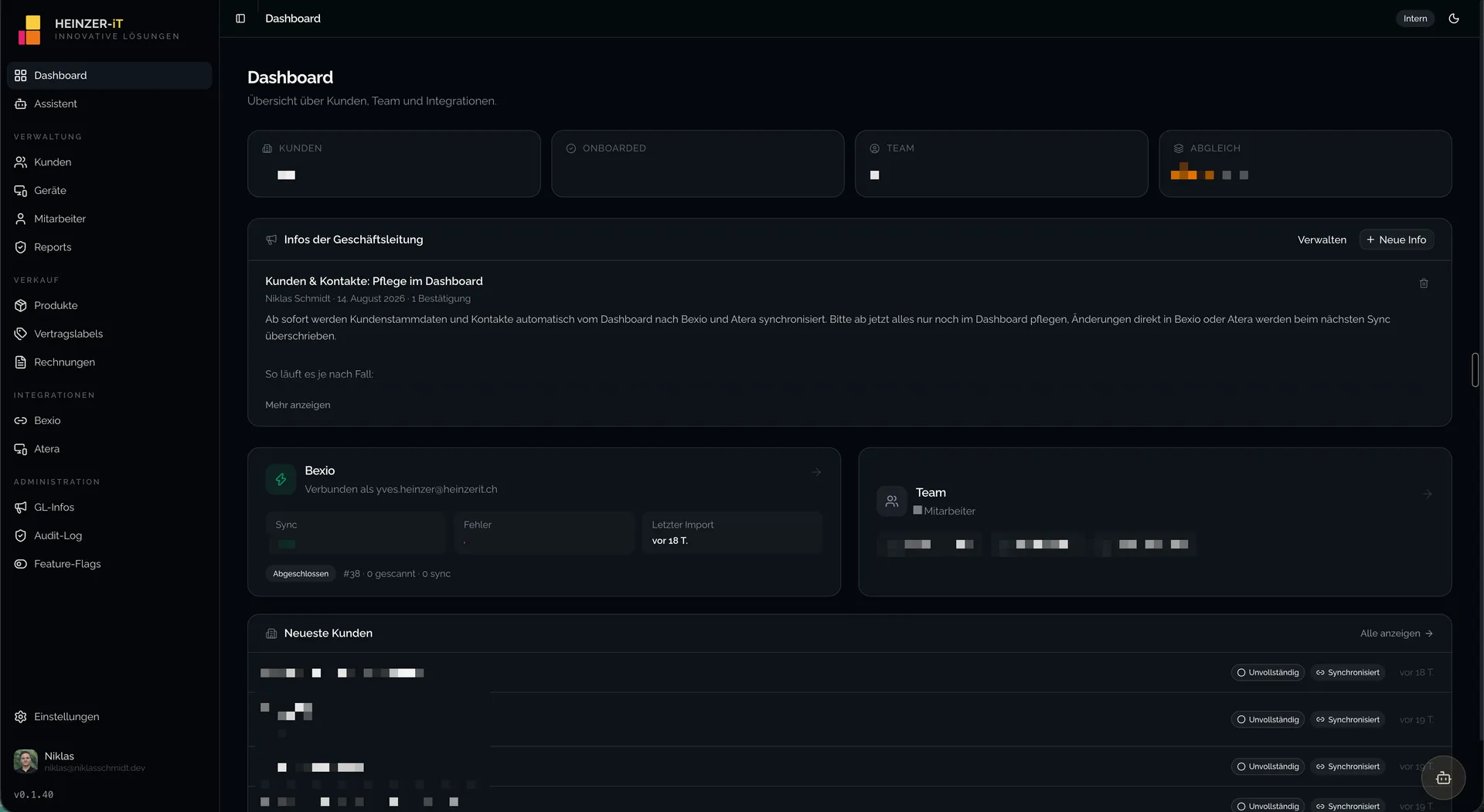Click the Fehler tile in Bexio card
This screenshot has height=812, width=1484.
click(544, 532)
